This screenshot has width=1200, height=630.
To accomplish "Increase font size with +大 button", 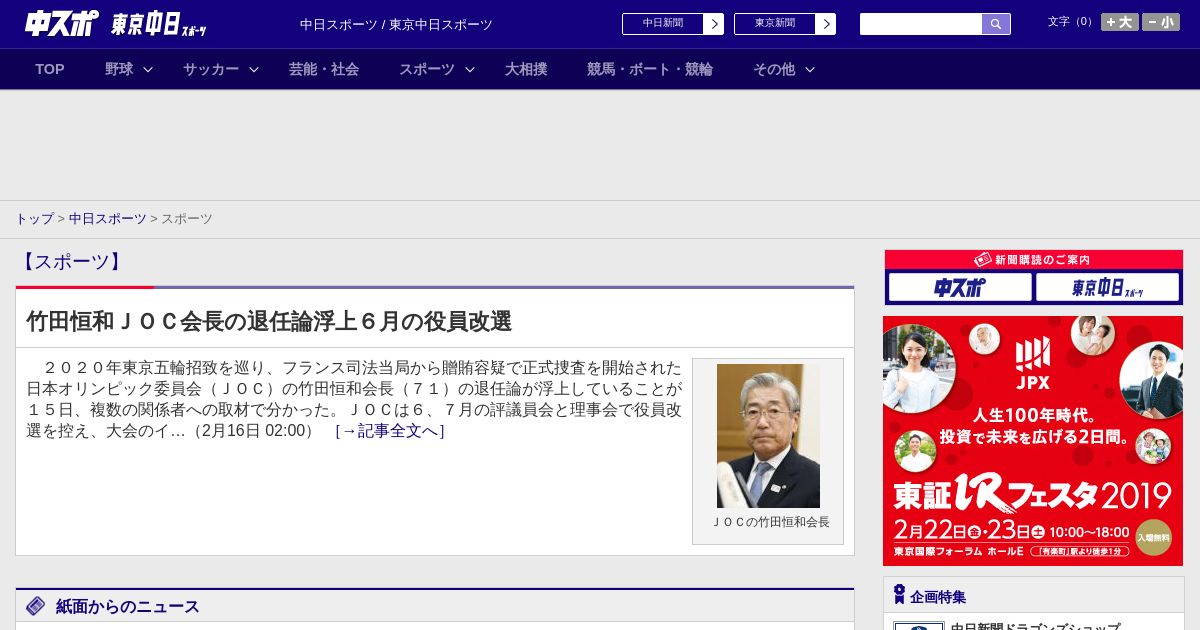I will 1120,22.
